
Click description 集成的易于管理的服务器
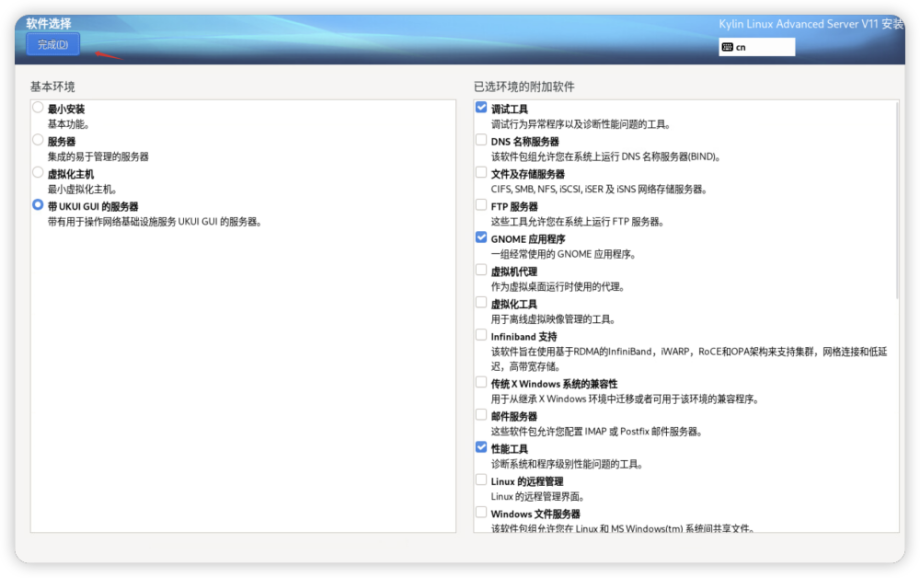click(x=98, y=157)
